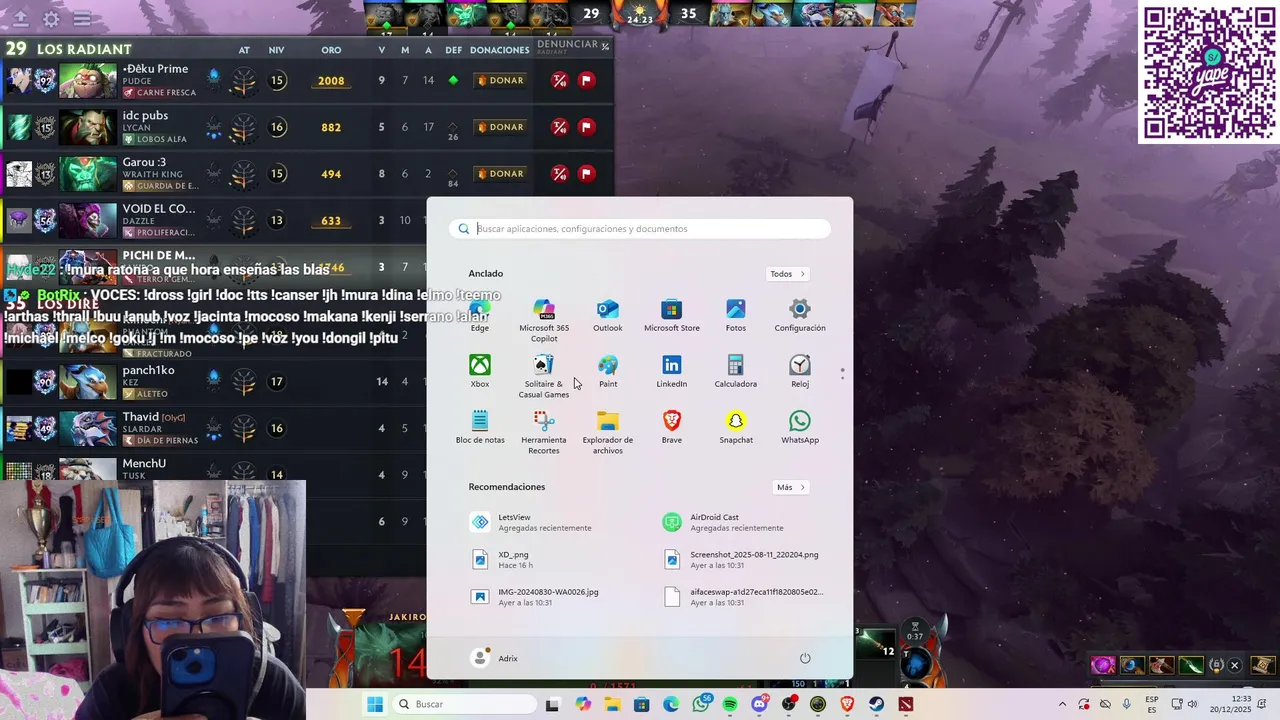Viewport: 1280px width, 720px height.
Task: Mute voice of idc pubs
Action: click(560, 127)
